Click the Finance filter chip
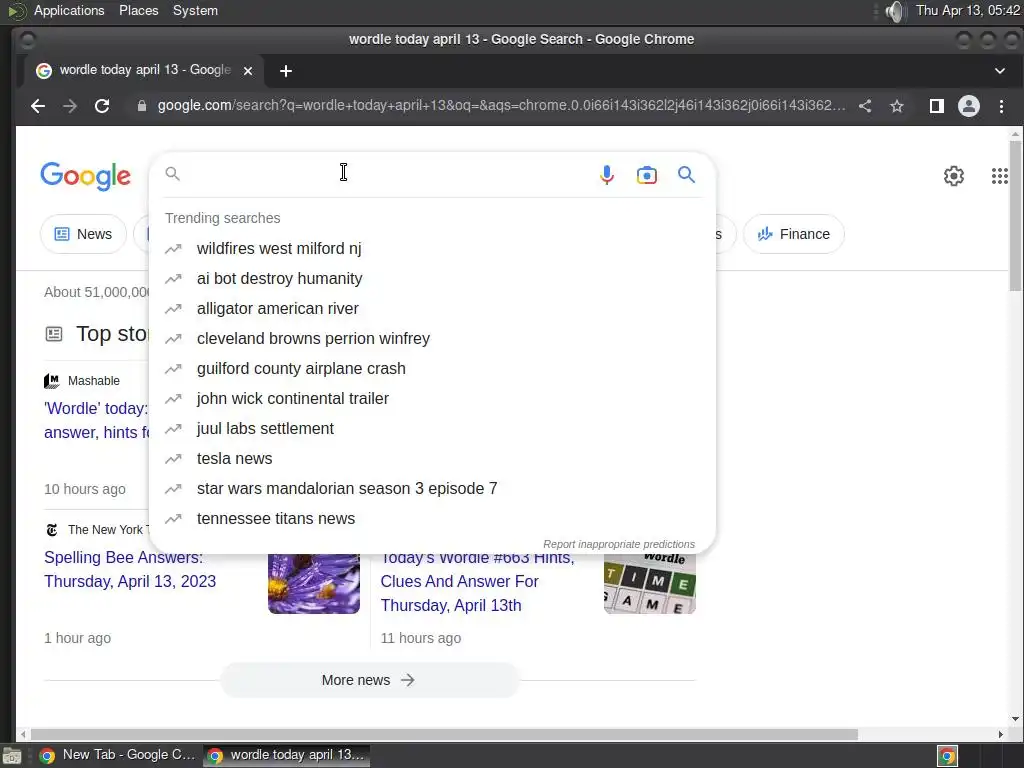 [x=793, y=234]
